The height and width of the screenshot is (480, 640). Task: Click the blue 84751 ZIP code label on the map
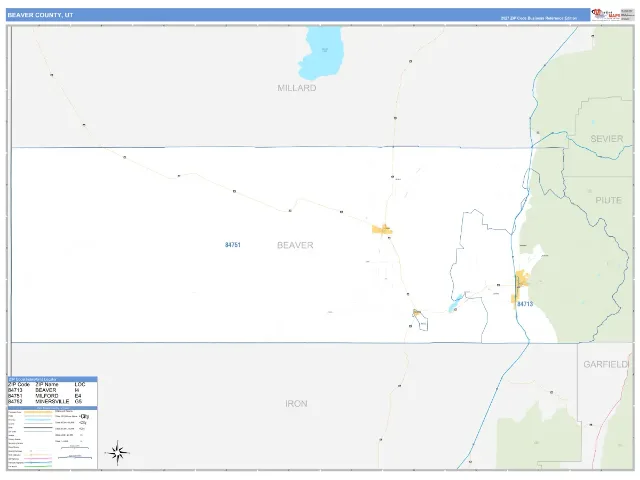[233, 245]
